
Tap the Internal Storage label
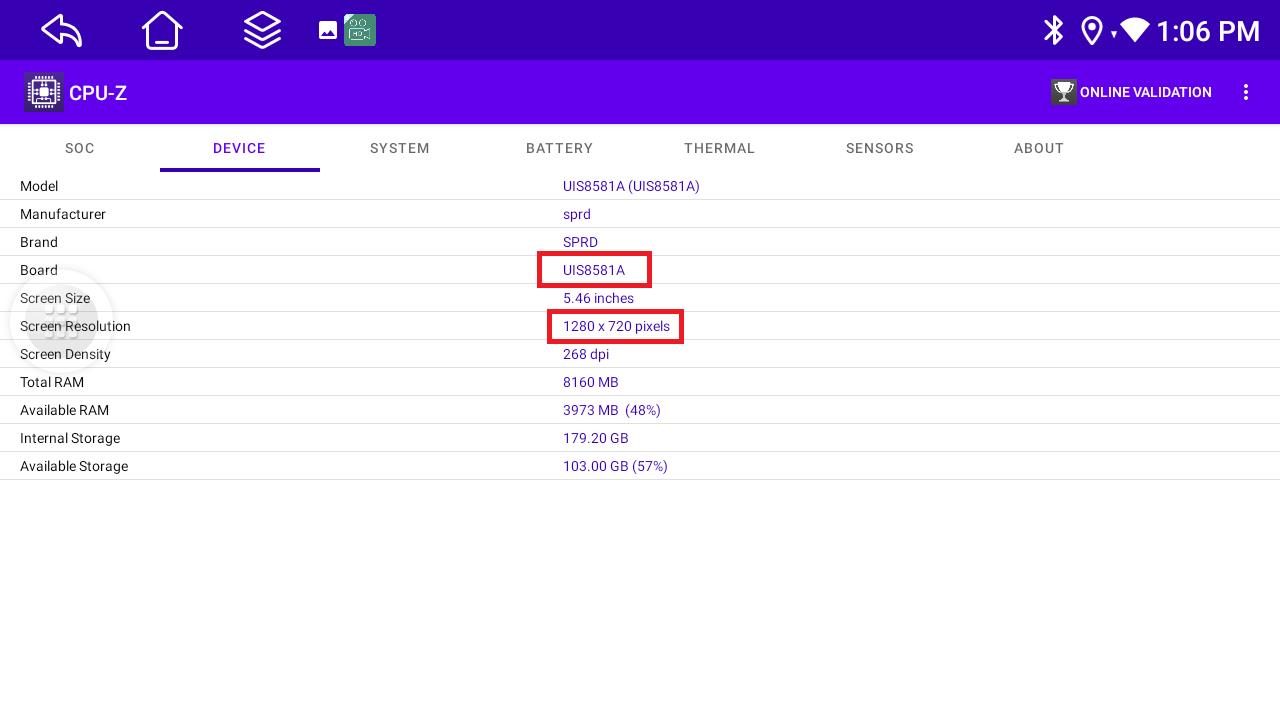coord(70,438)
